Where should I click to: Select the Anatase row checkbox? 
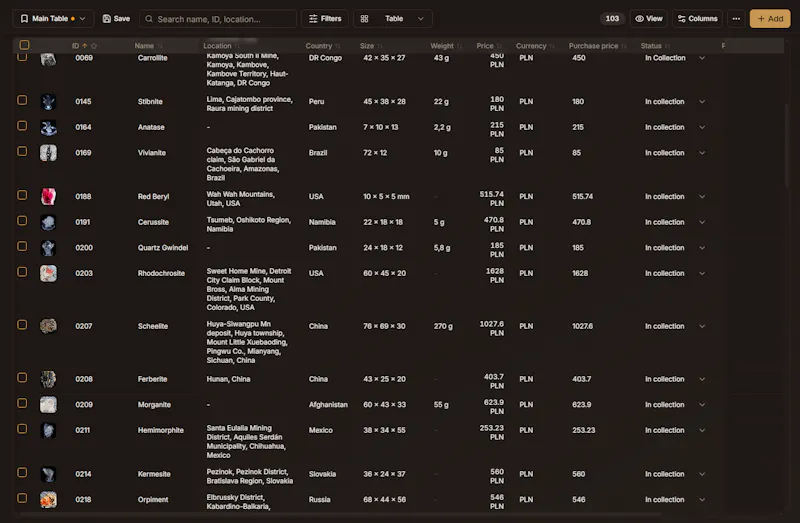pos(22,126)
